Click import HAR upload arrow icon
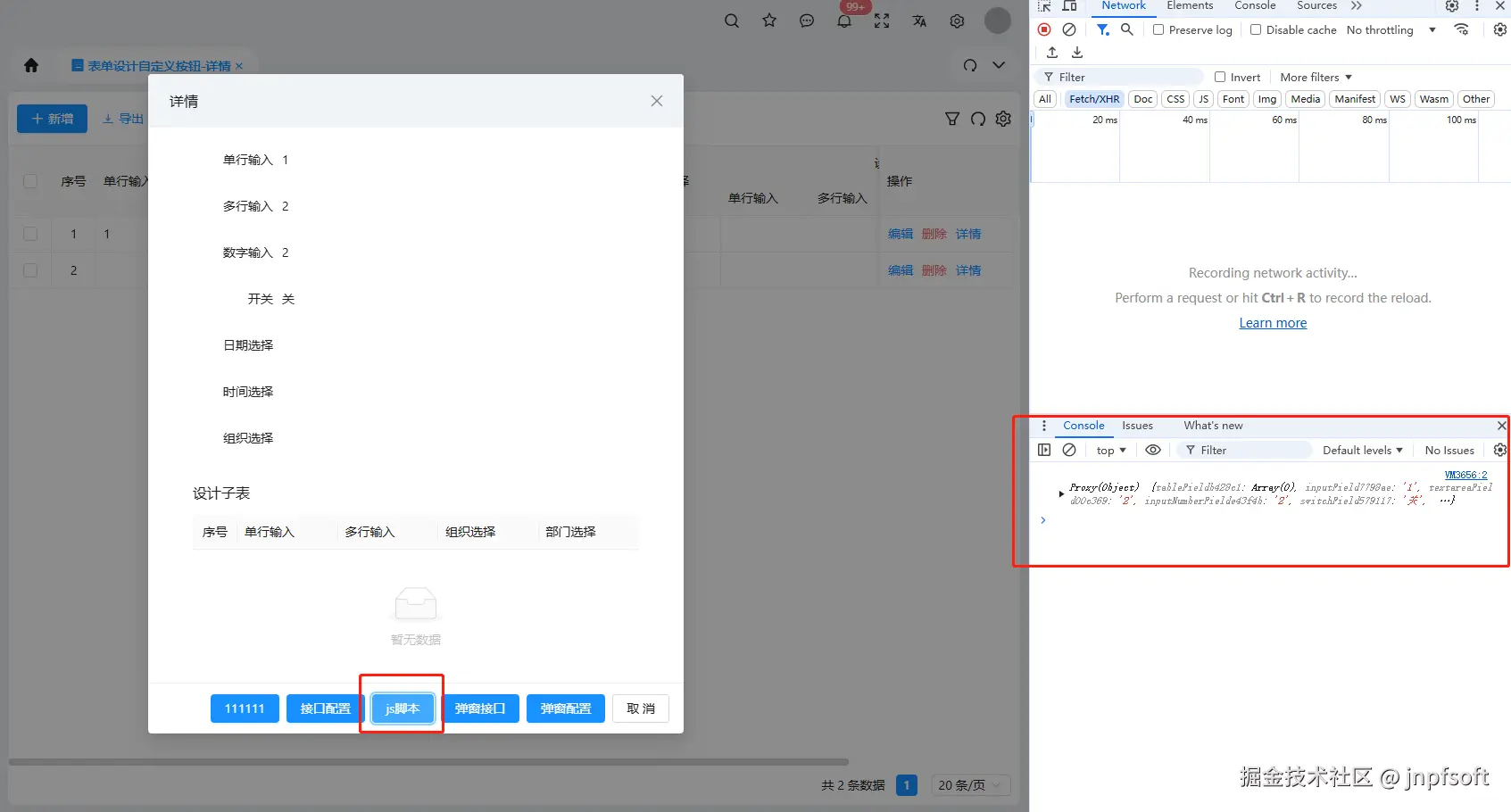 [1052, 53]
